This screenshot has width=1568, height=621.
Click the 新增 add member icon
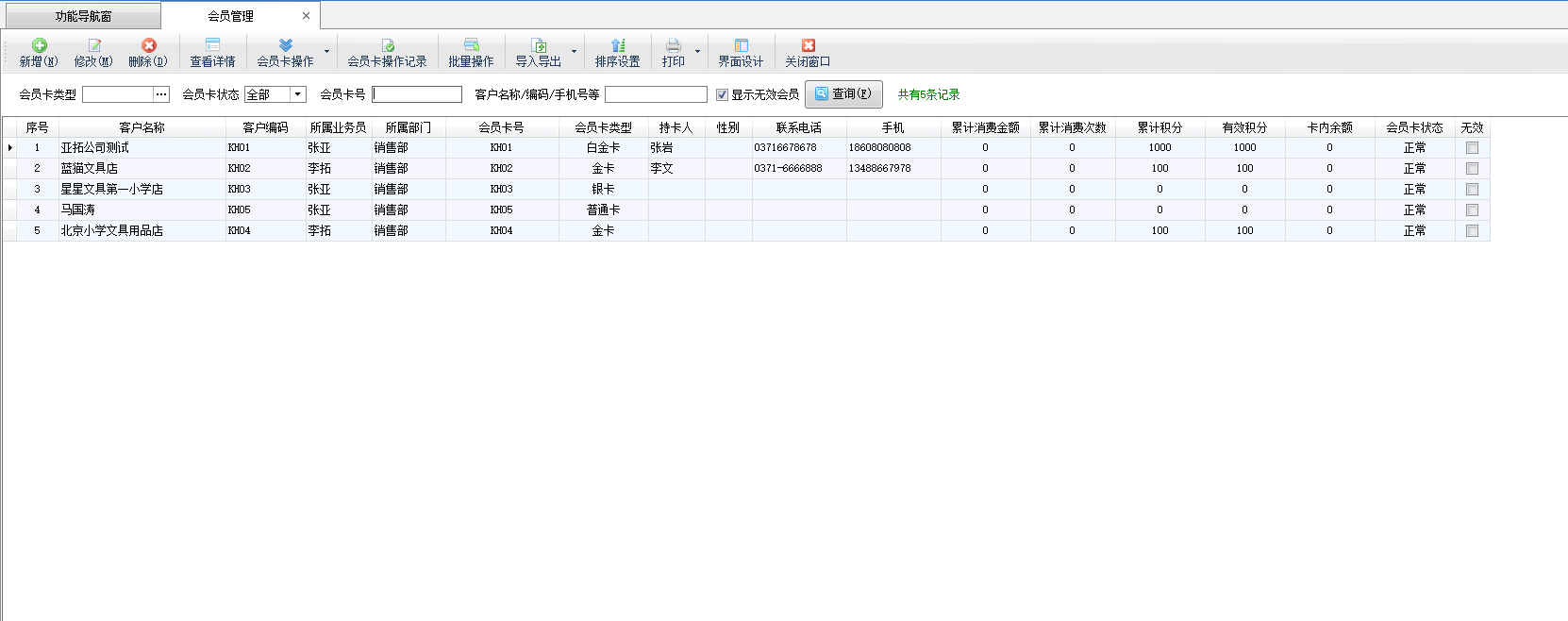(x=39, y=46)
